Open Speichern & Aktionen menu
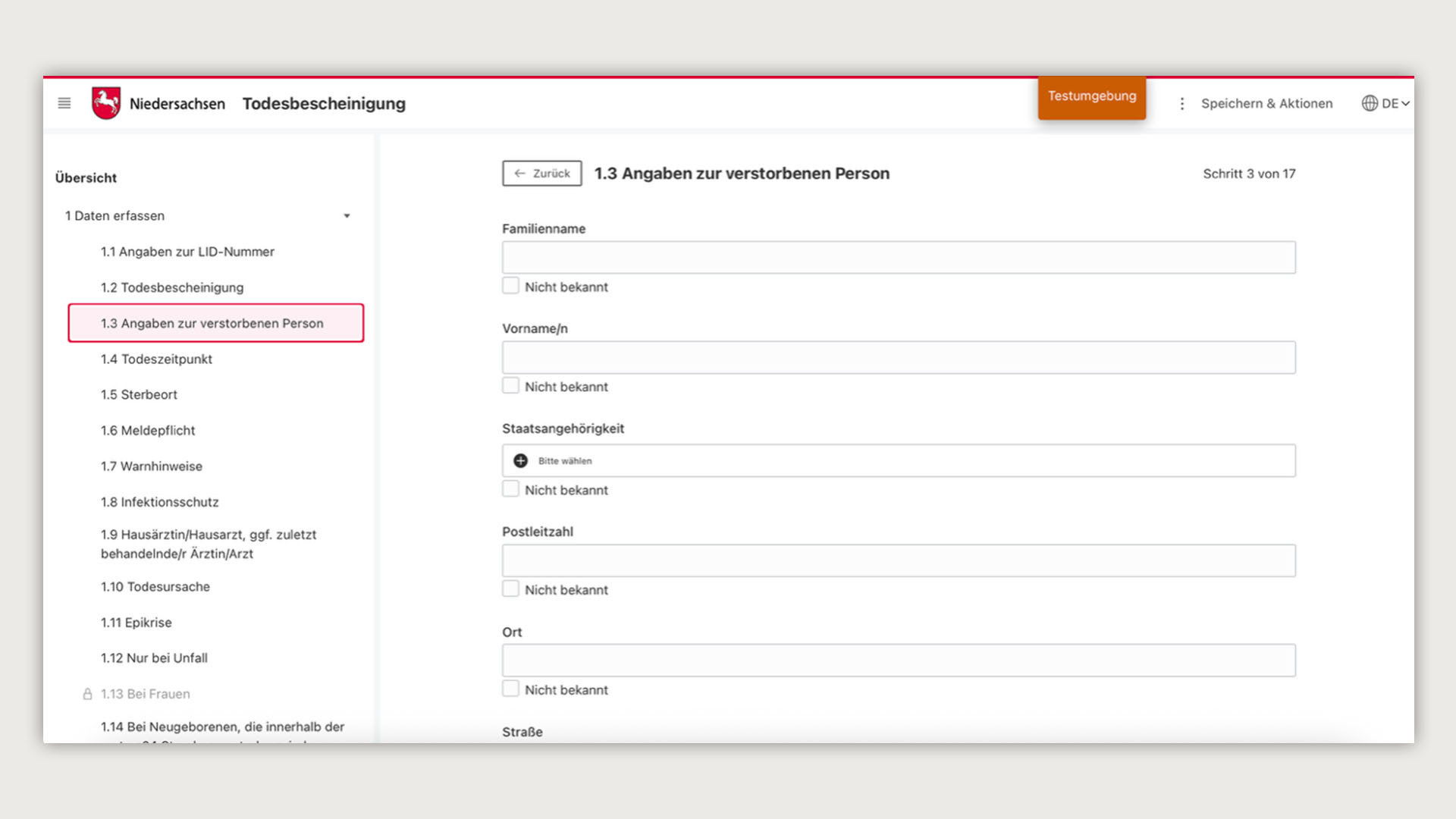Screen dimensions: 1456x819 coord(1266,104)
